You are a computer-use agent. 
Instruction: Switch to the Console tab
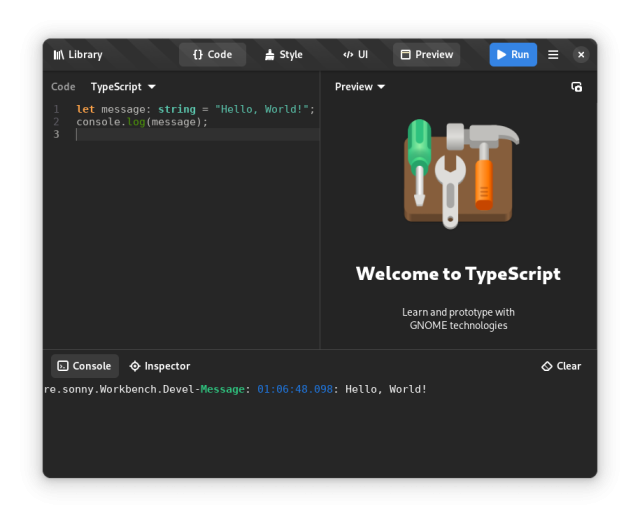click(x=85, y=366)
